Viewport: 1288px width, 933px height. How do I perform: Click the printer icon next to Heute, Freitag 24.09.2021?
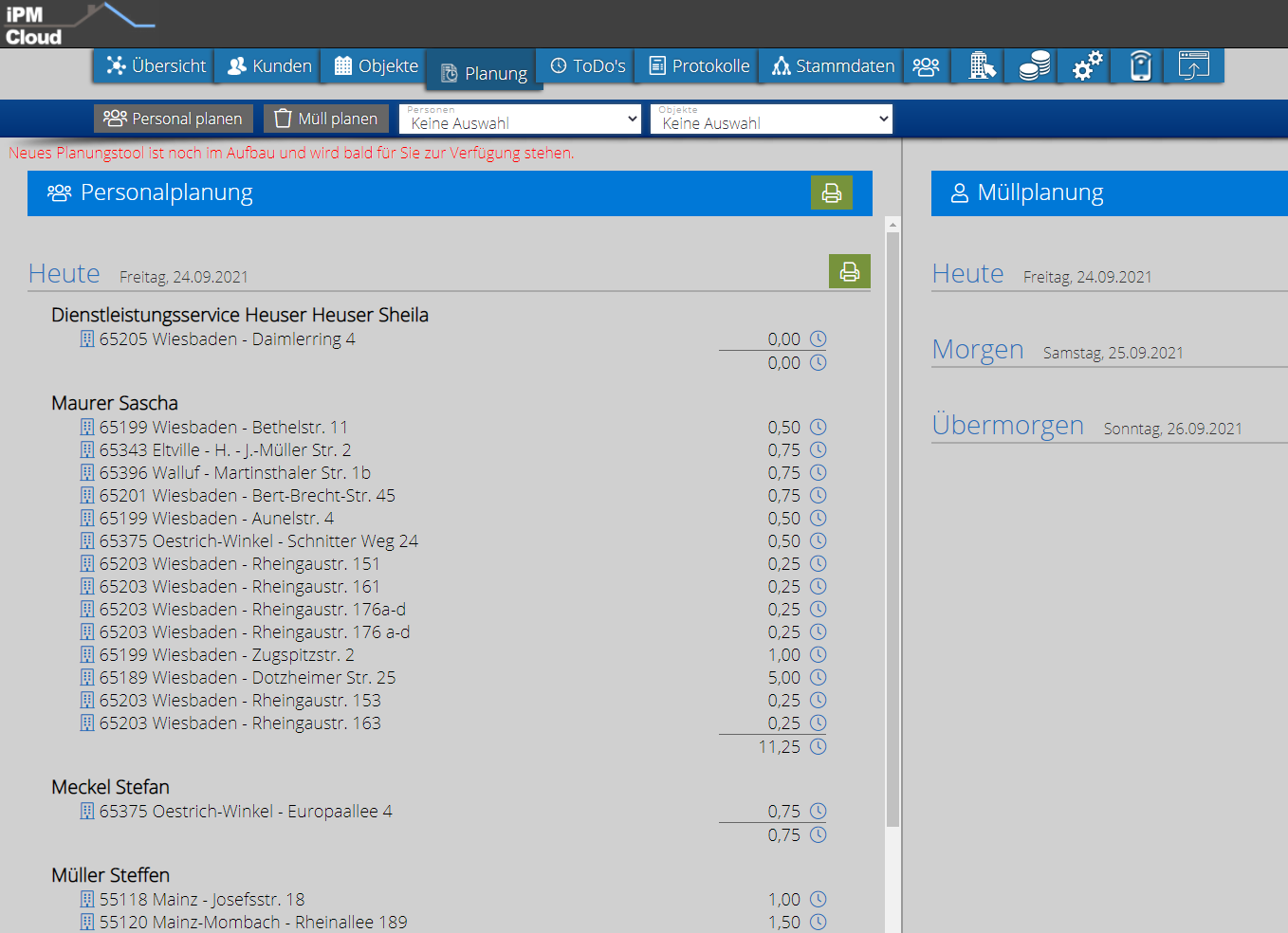[850, 271]
